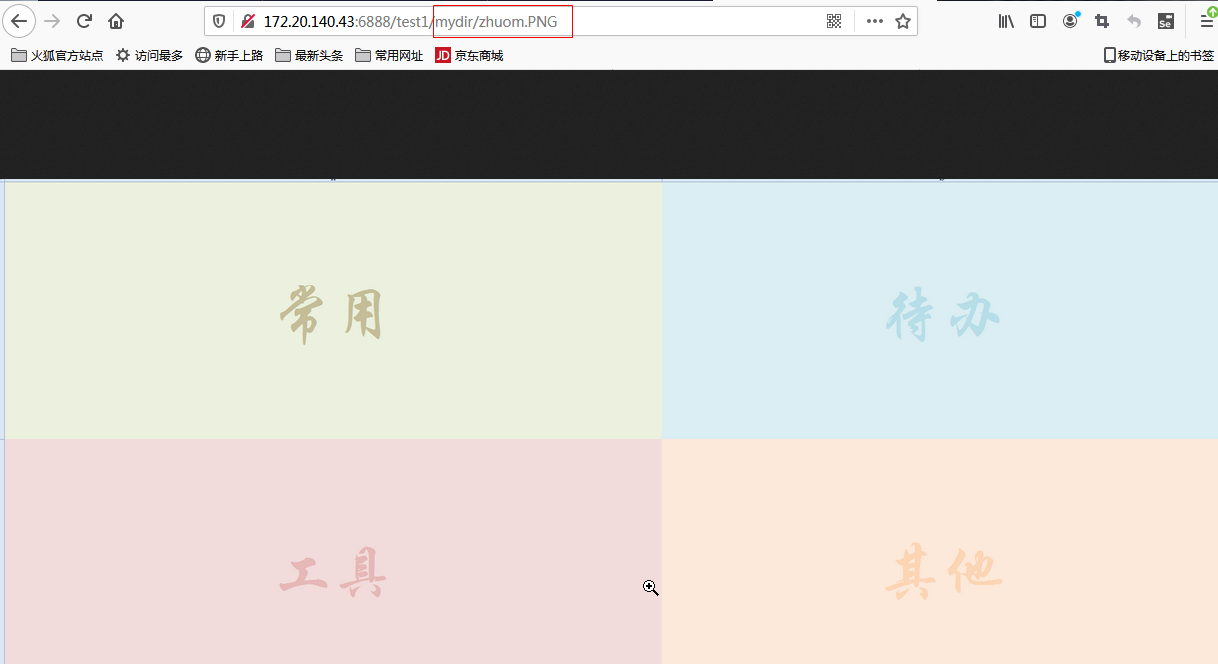The width and height of the screenshot is (1218, 664).
Task: Take a screenshot with the crop icon
Action: 1102,21
